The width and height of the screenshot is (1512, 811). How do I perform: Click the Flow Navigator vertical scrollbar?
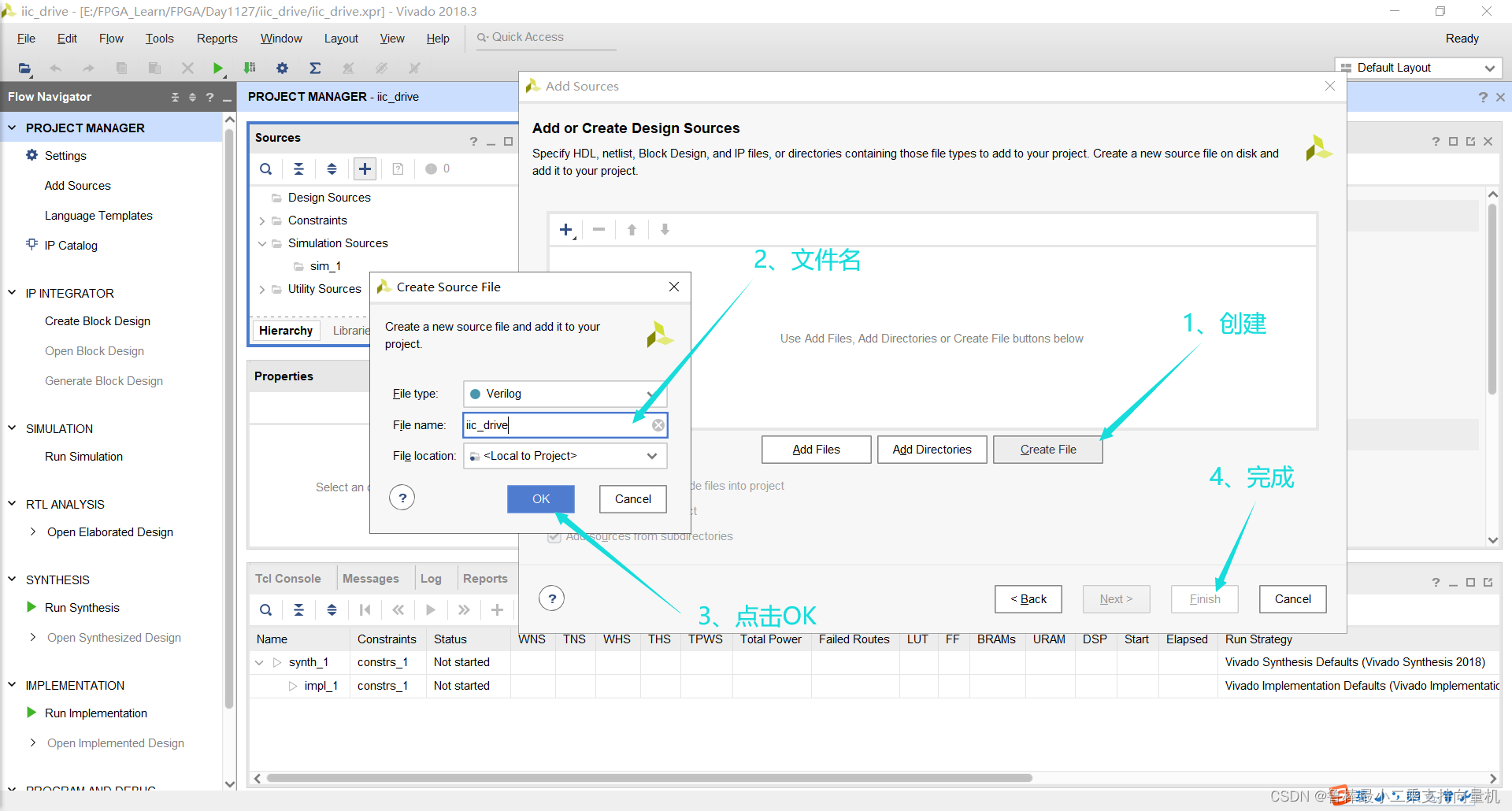tap(229, 417)
